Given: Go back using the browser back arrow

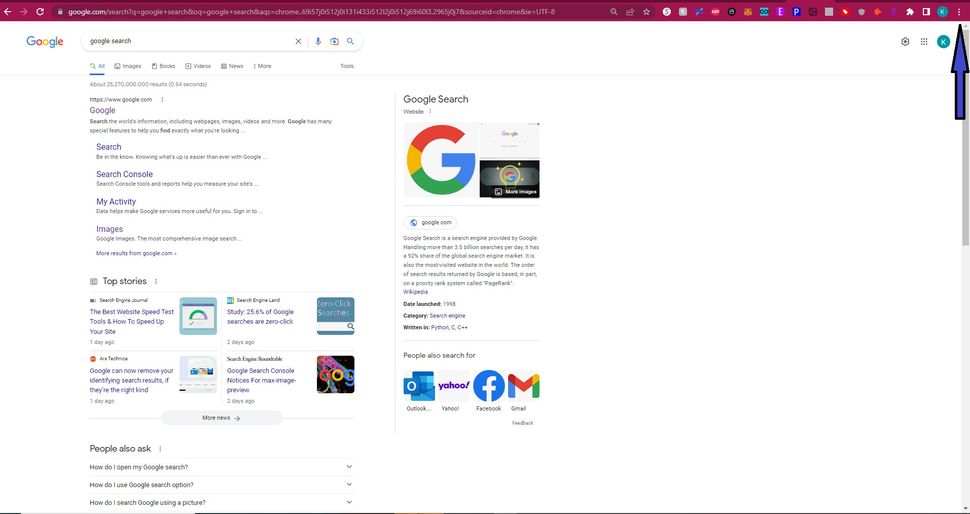Looking at the screenshot, I should point(8,12).
